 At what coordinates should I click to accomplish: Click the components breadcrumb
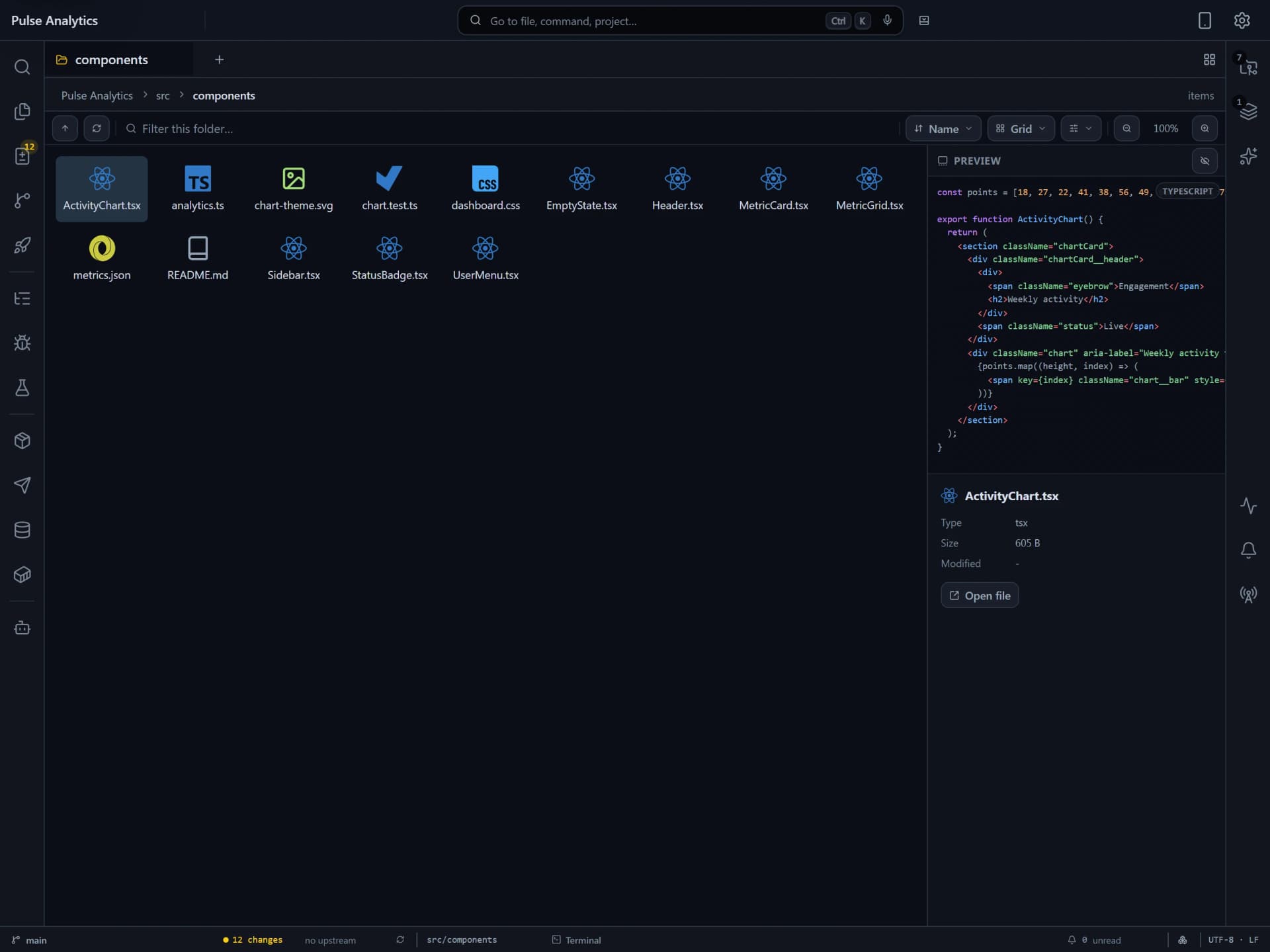[x=224, y=95]
